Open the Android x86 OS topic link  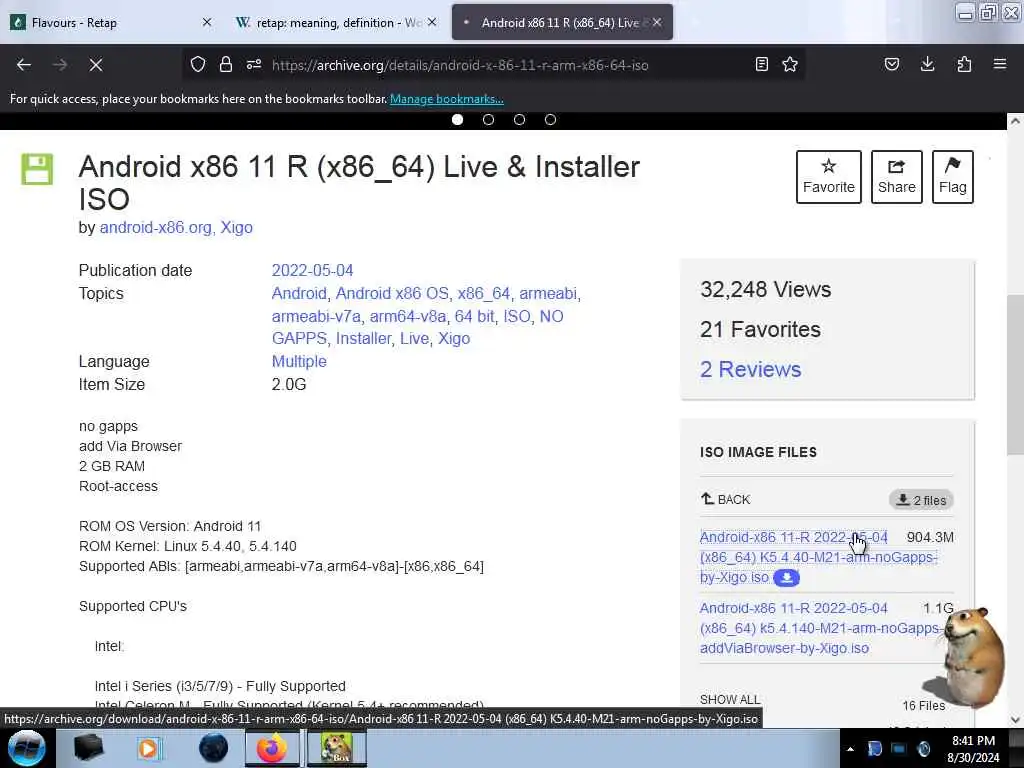pyautogui.click(x=392, y=293)
